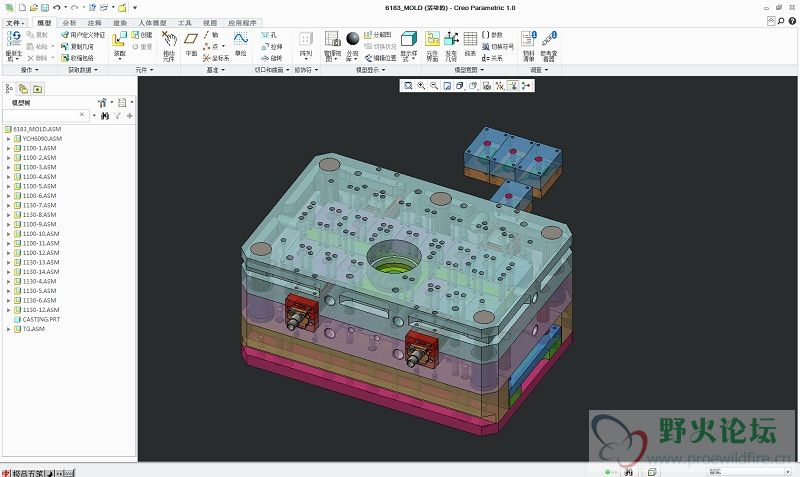Viewport: 800px width, 477px height.
Task: Switch to the 工具 (Tools) tab
Action: coord(185,23)
